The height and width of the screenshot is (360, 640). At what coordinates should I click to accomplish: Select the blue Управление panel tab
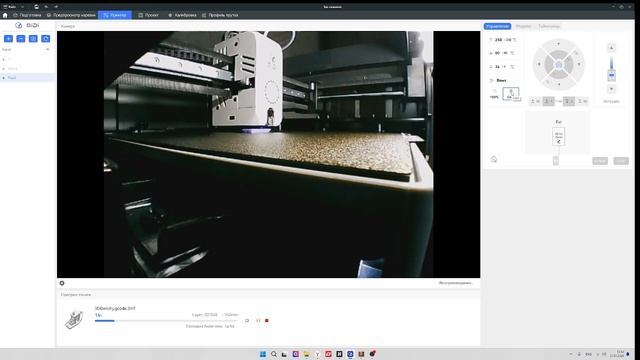click(x=497, y=26)
